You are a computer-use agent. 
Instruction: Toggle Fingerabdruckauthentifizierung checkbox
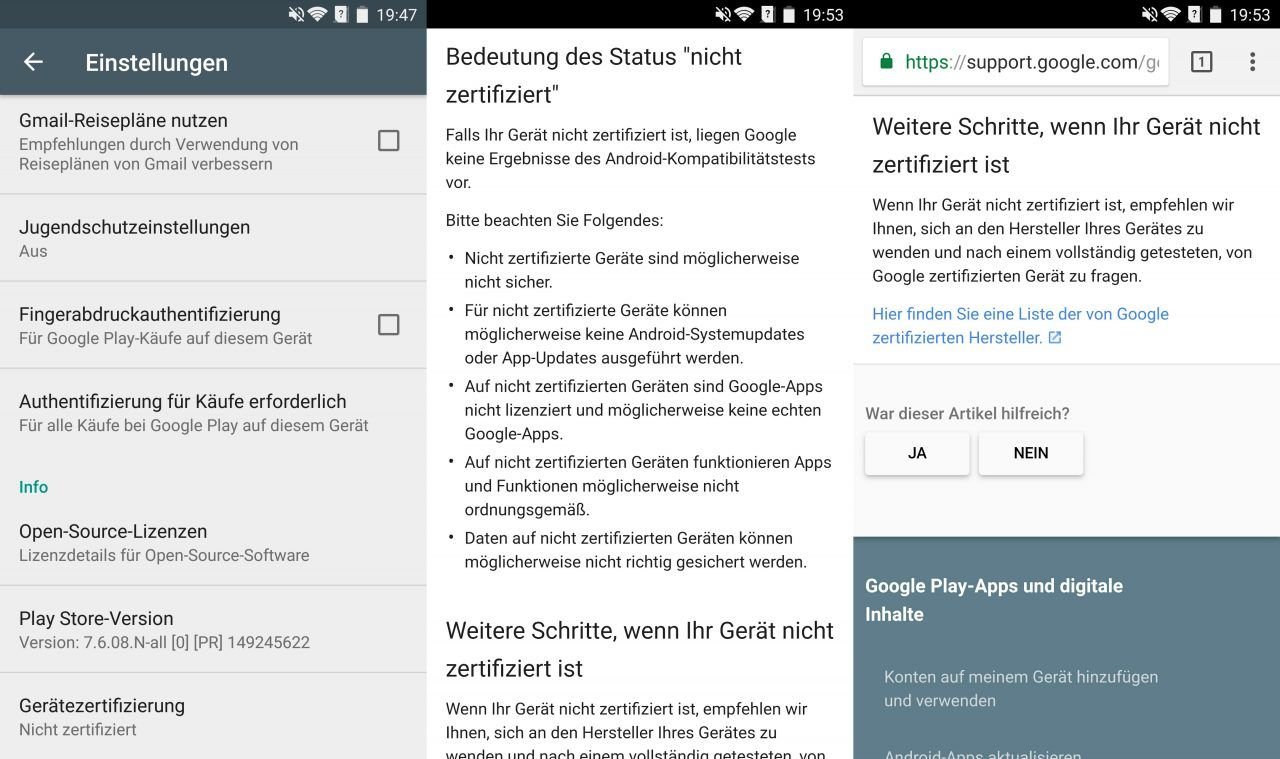tap(388, 325)
